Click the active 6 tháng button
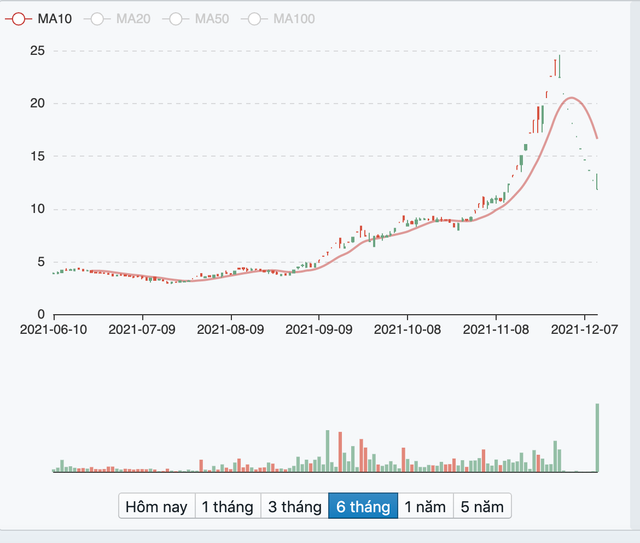 tap(362, 506)
